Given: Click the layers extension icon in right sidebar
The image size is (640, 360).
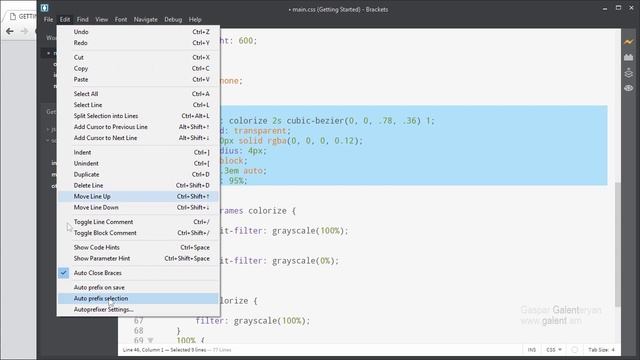Looking at the screenshot, I should pyautogui.click(x=629, y=73).
